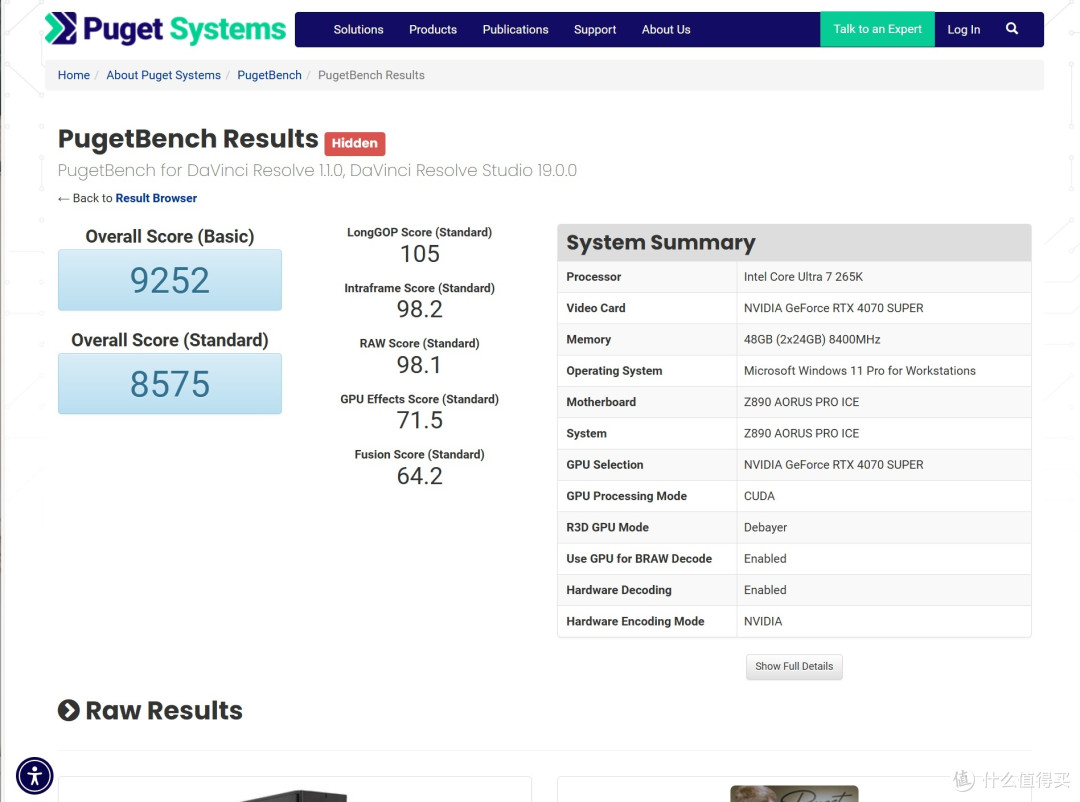1080x802 pixels.
Task: Click the Processor row label
Action: pyautogui.click(x=593, y=277)
